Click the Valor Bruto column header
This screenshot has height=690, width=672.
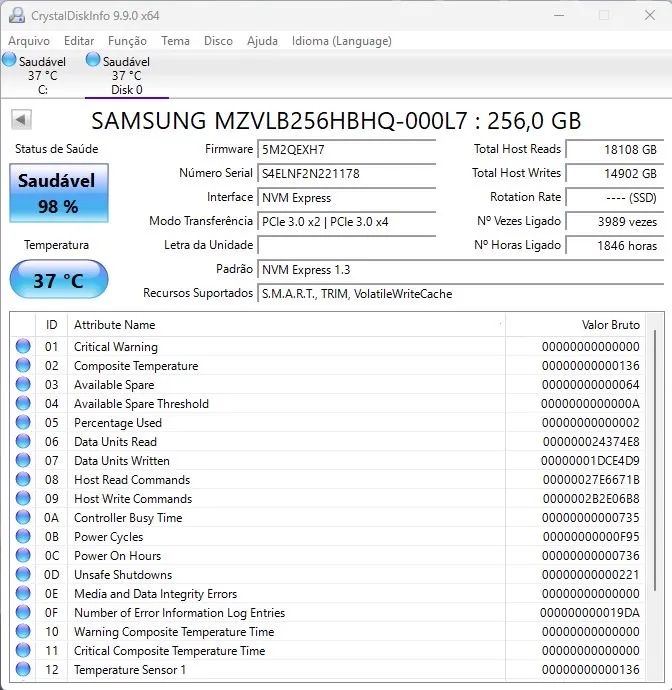pos(576,325)
